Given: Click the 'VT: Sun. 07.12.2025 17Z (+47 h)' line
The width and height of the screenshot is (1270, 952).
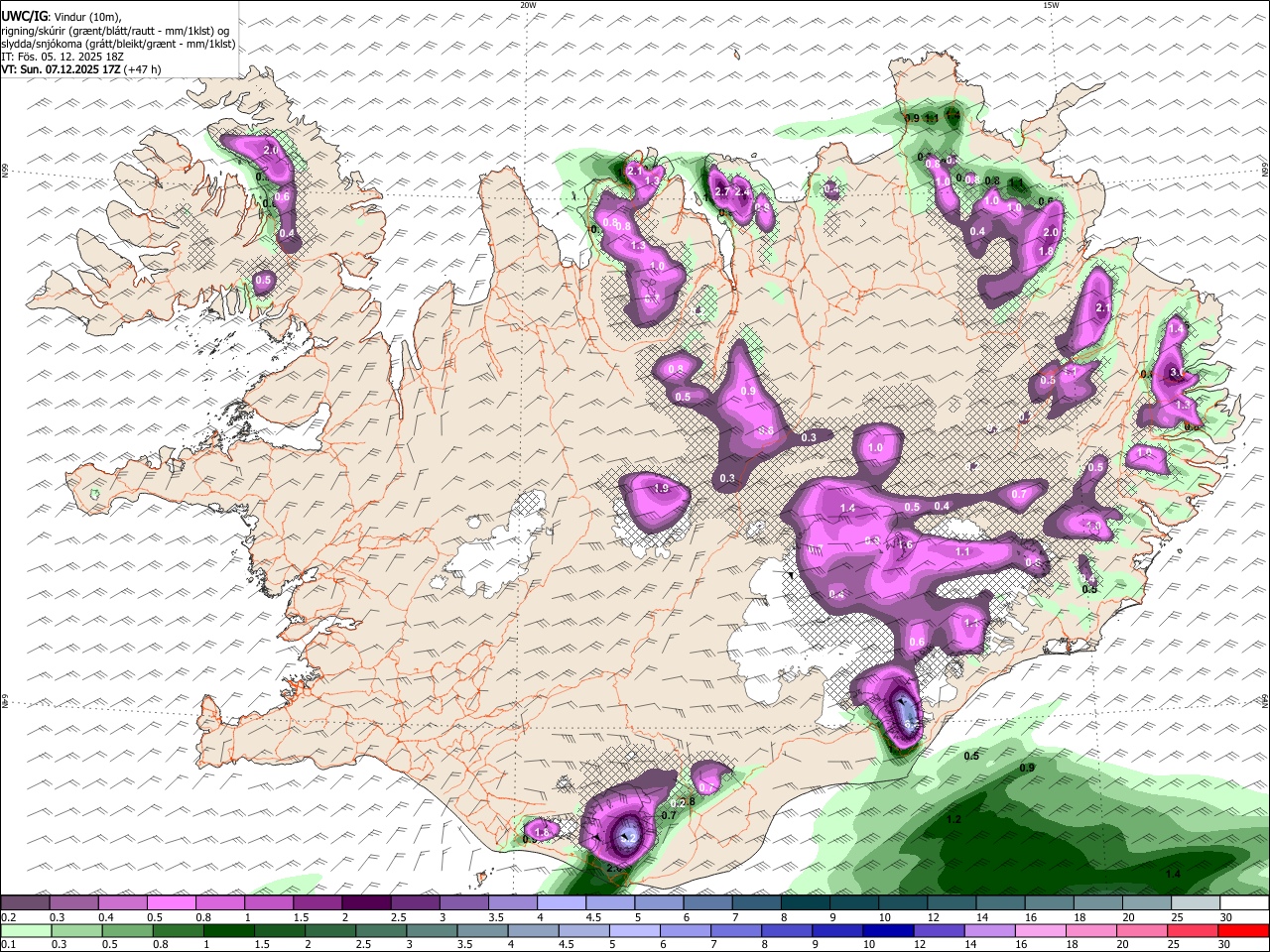Looking at the screenshot, I should [x=81, y=69].
